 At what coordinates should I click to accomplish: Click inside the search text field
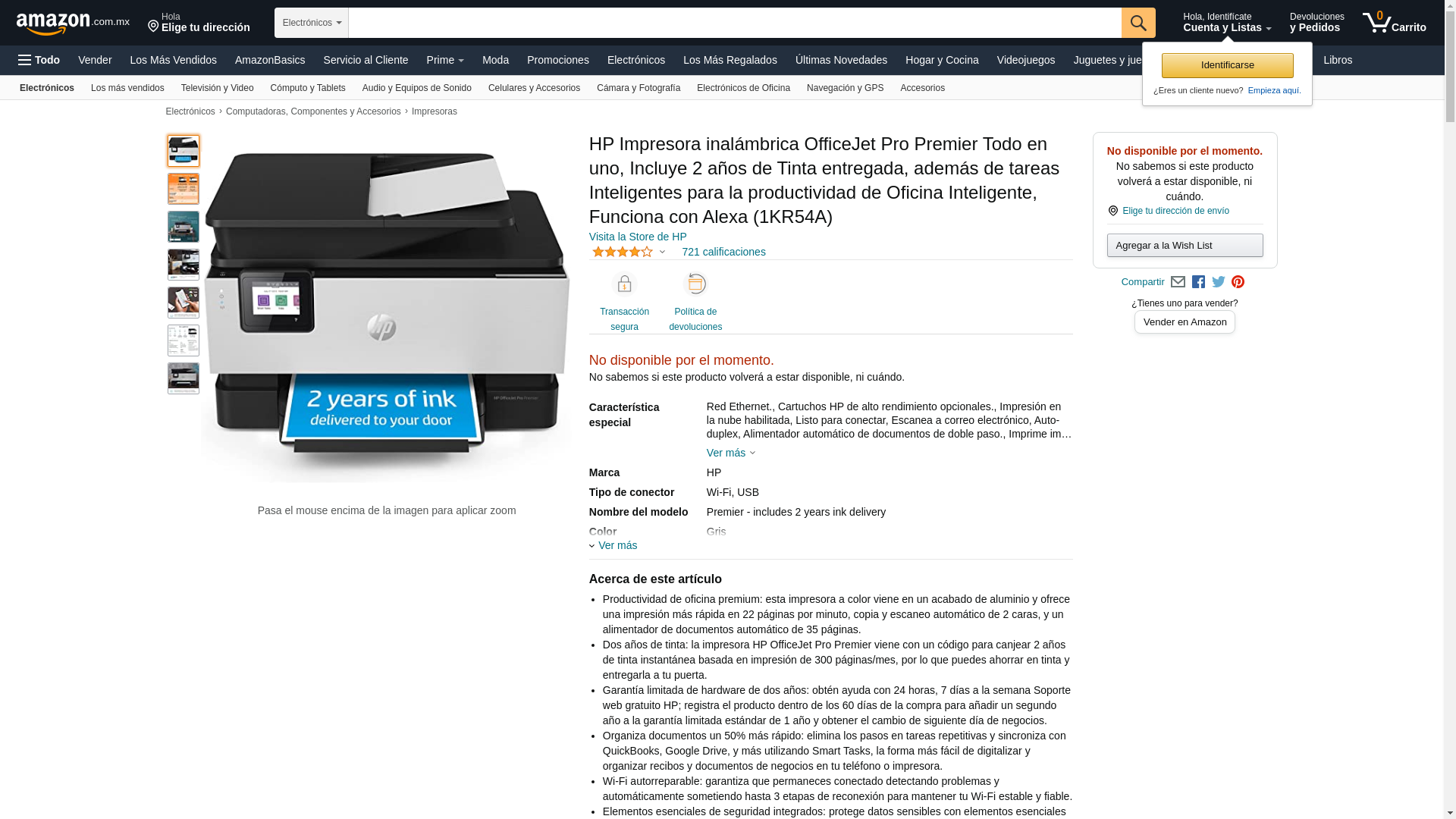click(x=735, y=23)
